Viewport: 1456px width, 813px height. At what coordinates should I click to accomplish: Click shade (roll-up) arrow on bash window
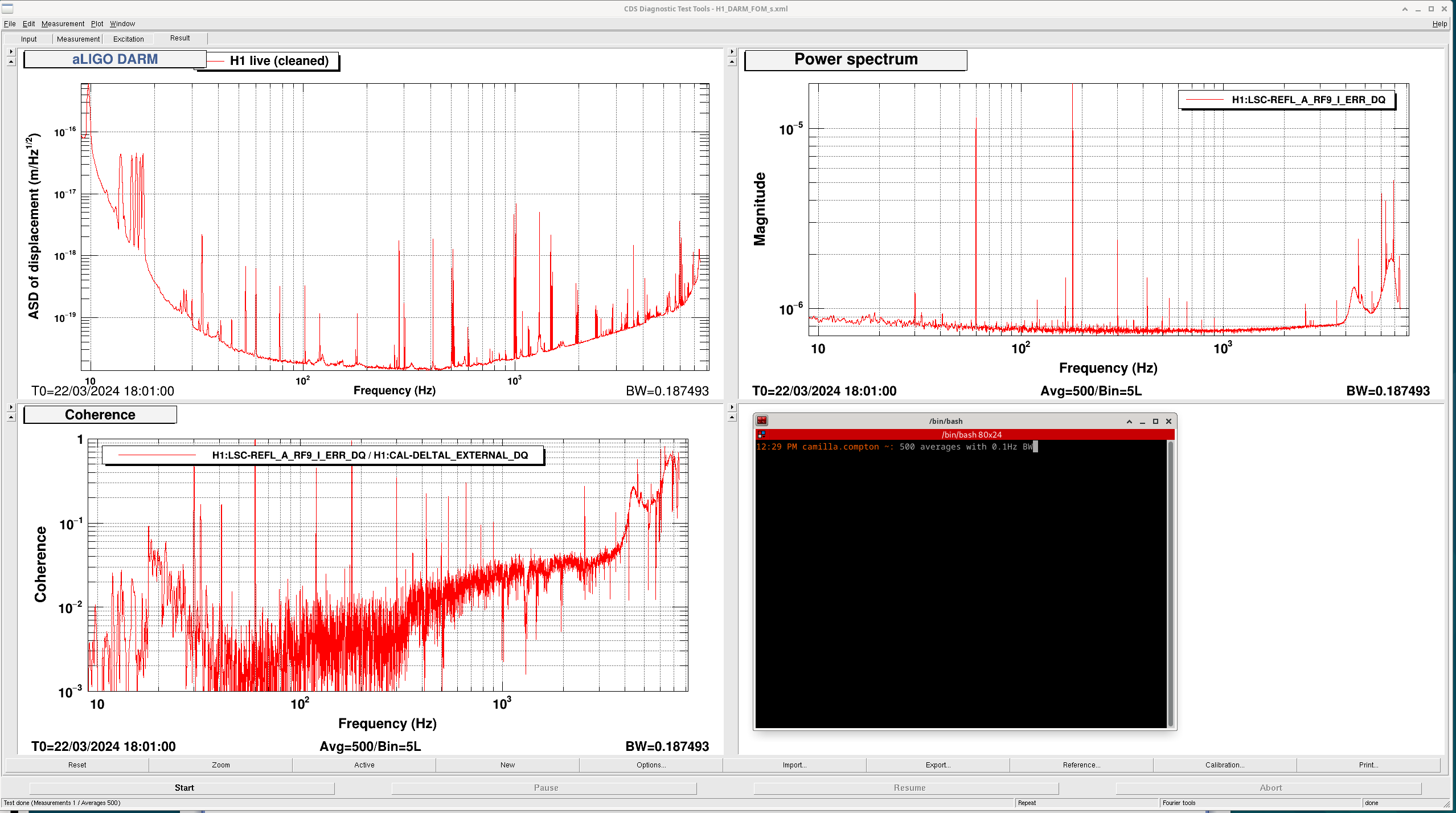1129,422
